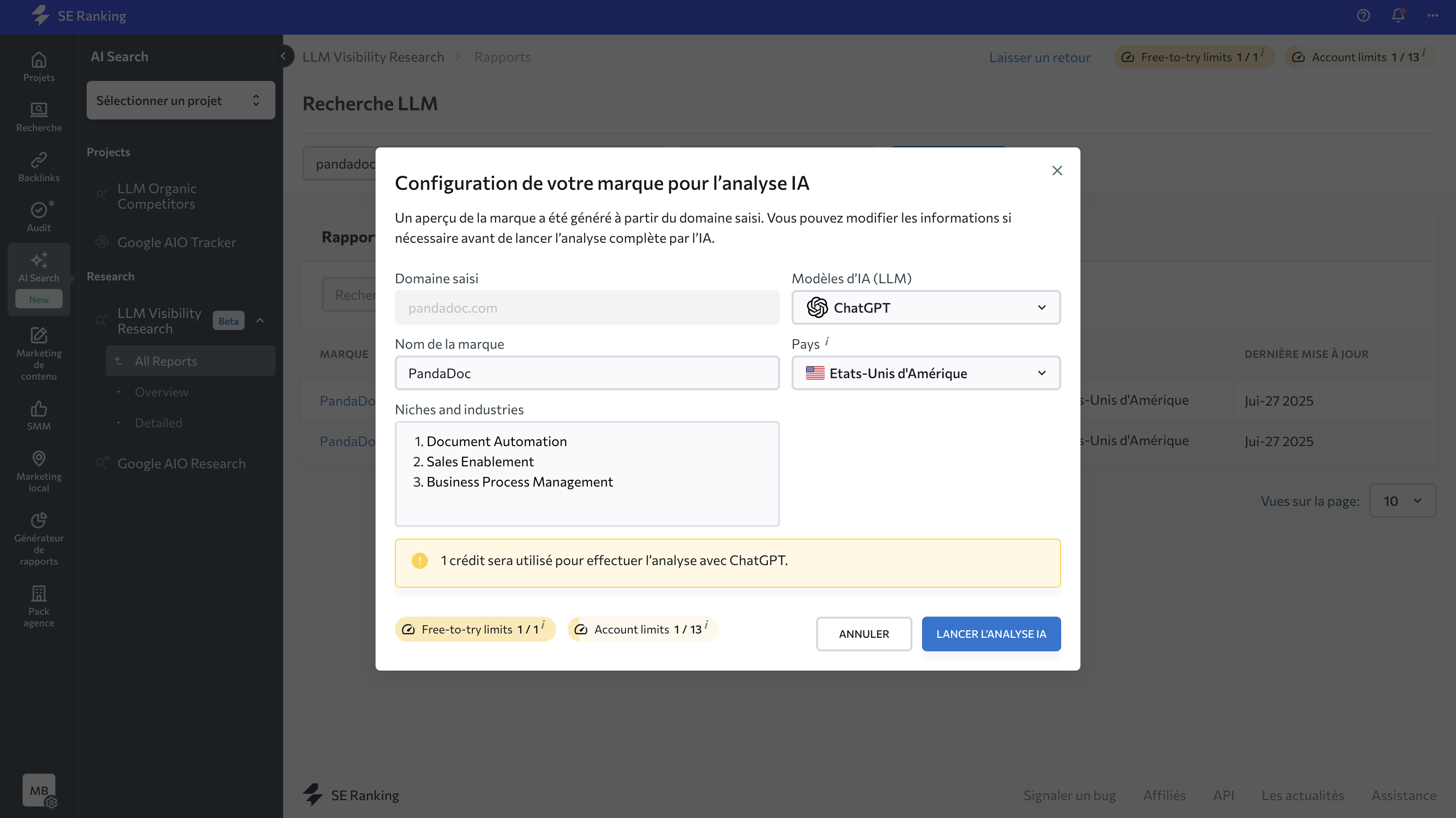Open the Projets sidebar section
1456x818 pixels.
click(39, 67)
